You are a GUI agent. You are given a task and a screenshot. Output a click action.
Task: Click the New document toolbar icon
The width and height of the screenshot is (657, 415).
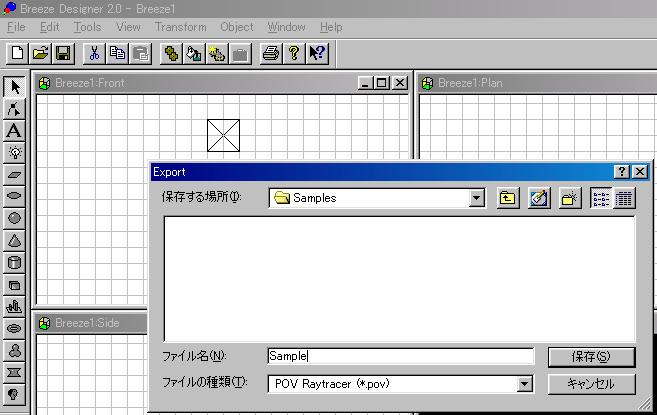(18, 54)
